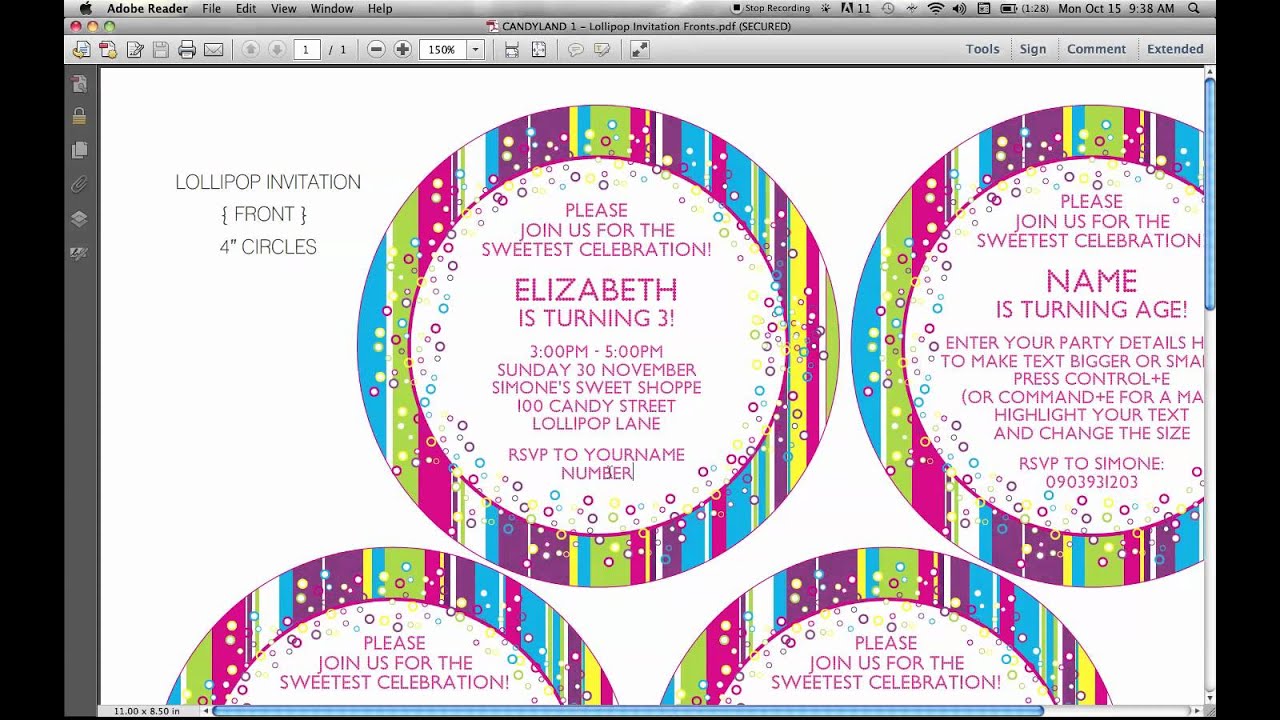Click the NAME field on second invitation
Viewport: 1280px width, 720px height.
[1091, 281]
